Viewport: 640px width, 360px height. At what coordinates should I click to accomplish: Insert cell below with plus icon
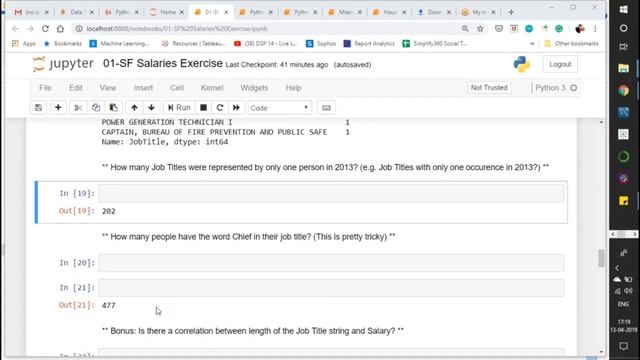point(58,108)
